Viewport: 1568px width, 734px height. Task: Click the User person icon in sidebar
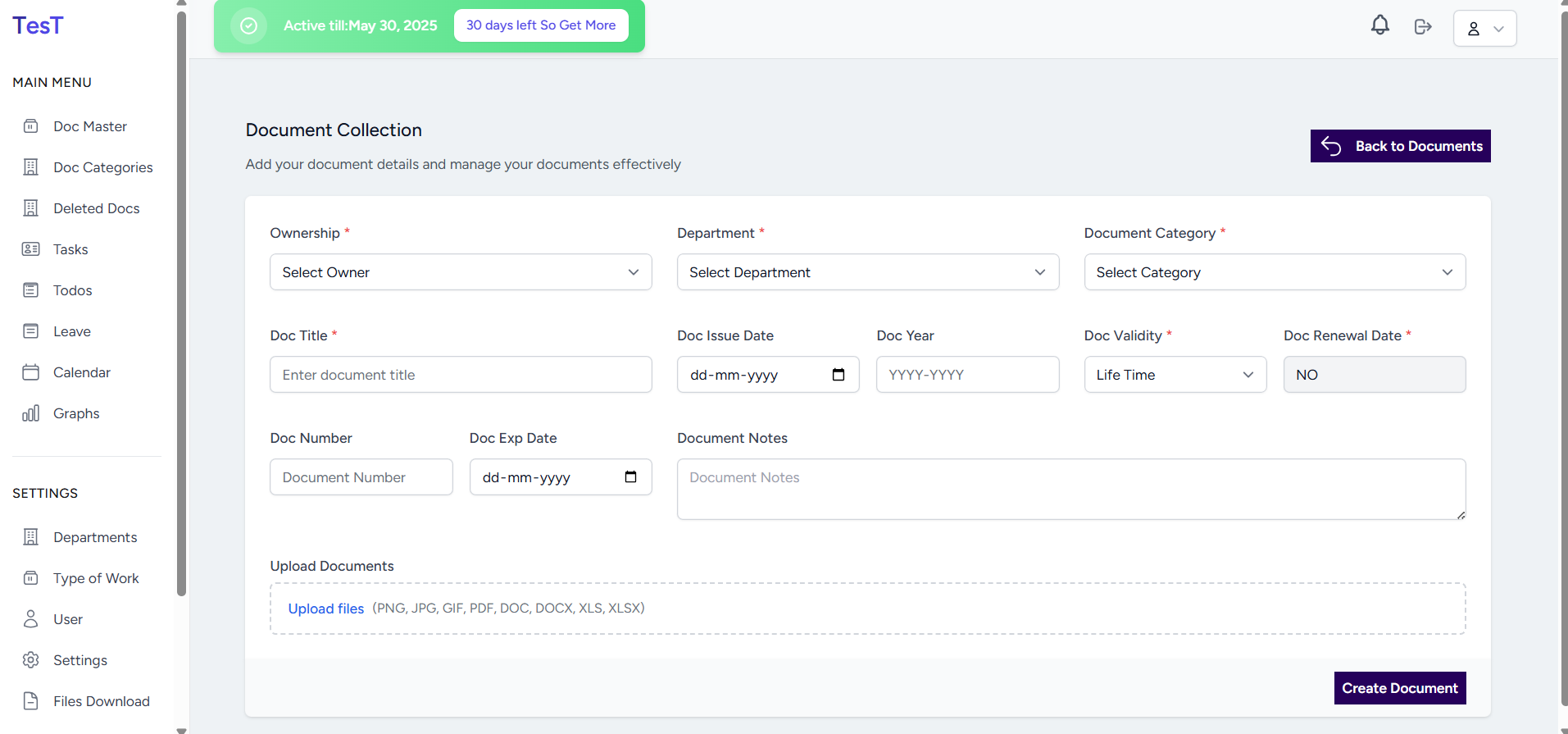pos(30,619)
